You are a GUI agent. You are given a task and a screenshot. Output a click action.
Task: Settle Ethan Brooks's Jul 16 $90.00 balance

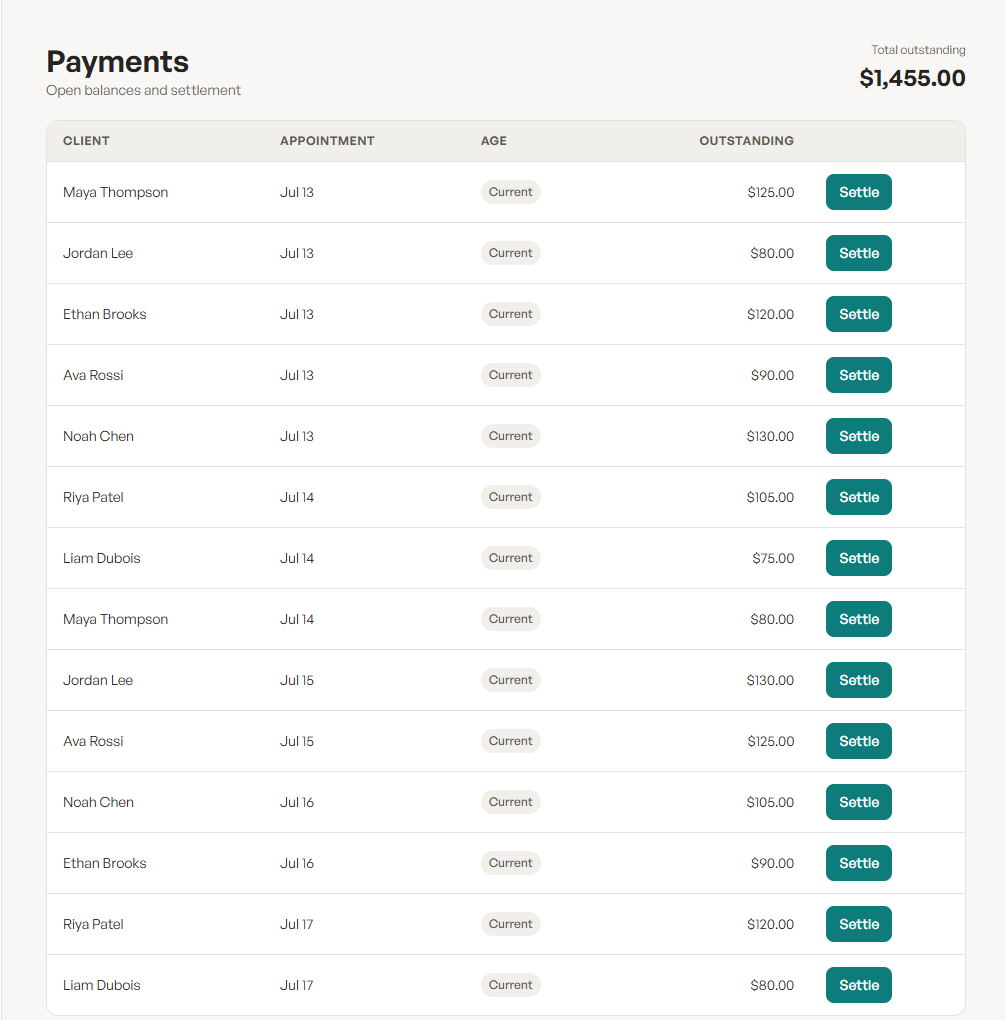coord(858,863)
